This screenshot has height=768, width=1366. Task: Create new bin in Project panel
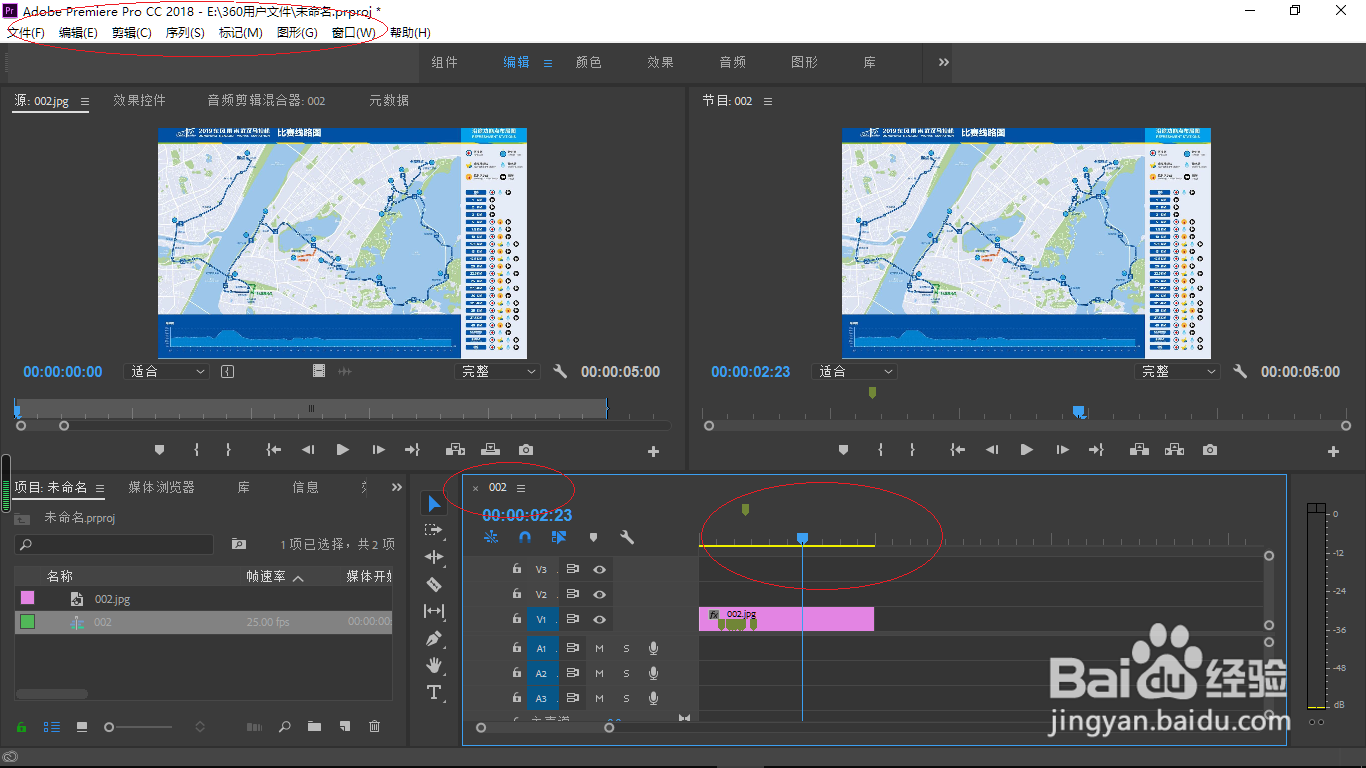[x=314, y=726]
